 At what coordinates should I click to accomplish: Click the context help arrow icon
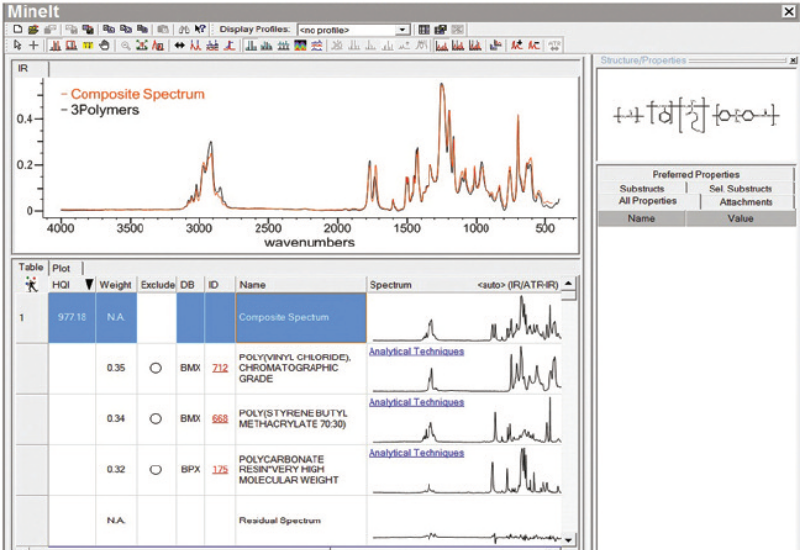(200, 30)
